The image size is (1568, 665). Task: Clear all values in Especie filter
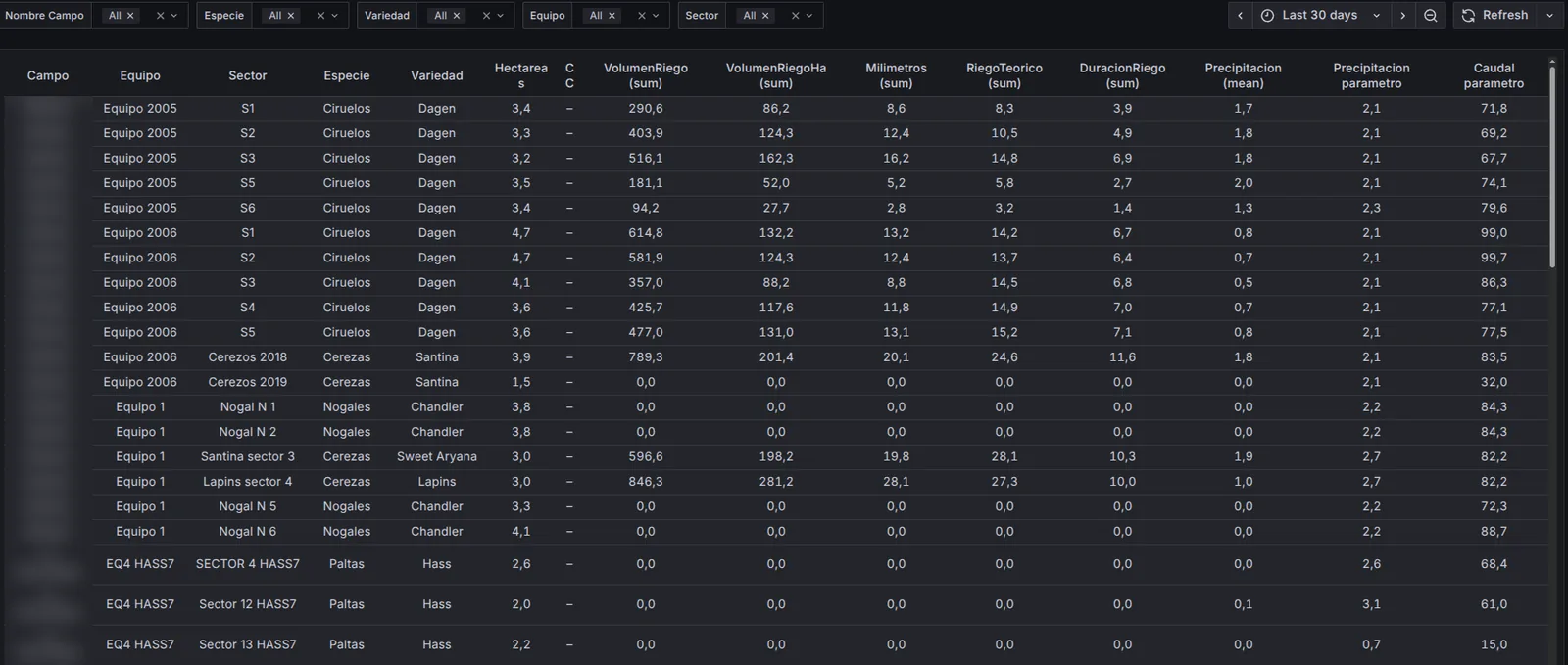pyautogui.click(x=320, y=16)
